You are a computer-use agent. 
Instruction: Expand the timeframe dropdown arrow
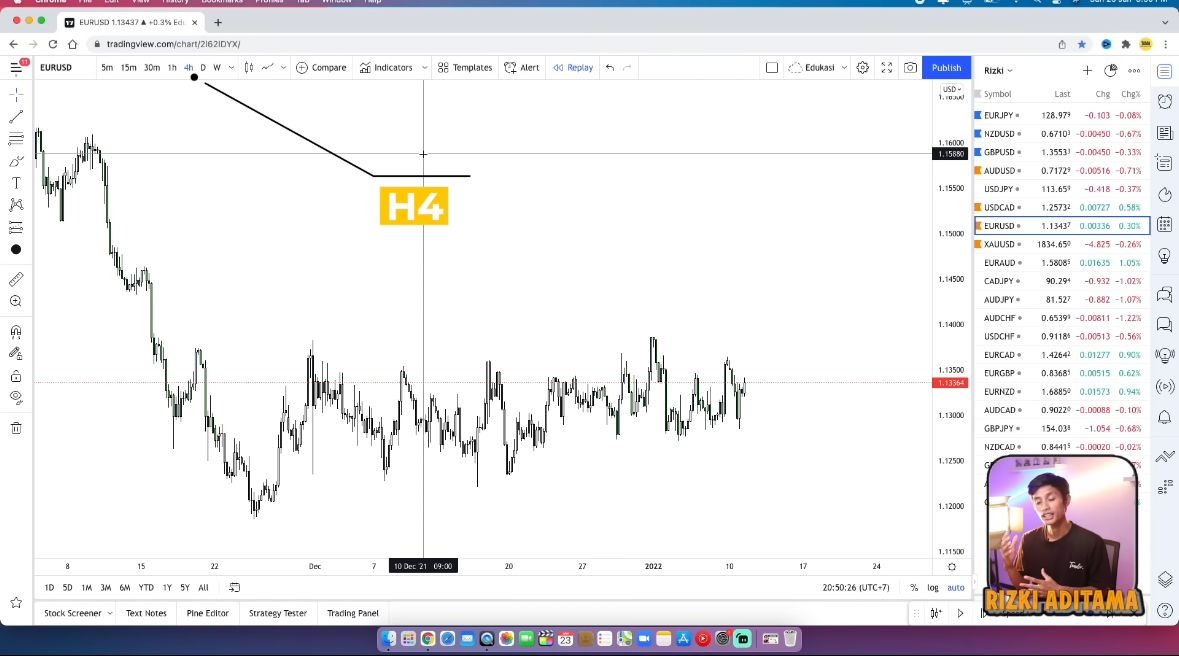[x=231, y=68]
